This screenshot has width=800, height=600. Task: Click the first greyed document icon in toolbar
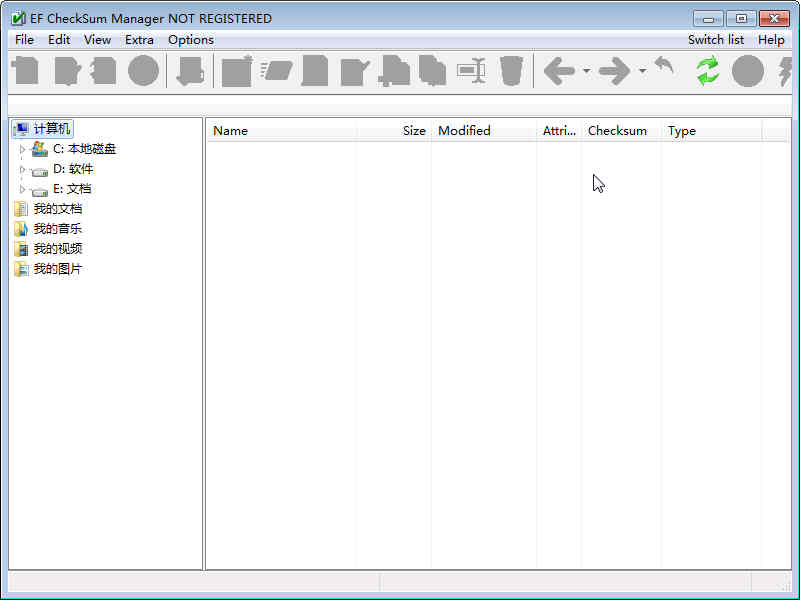pyautogui.click(x=26, y=70)
